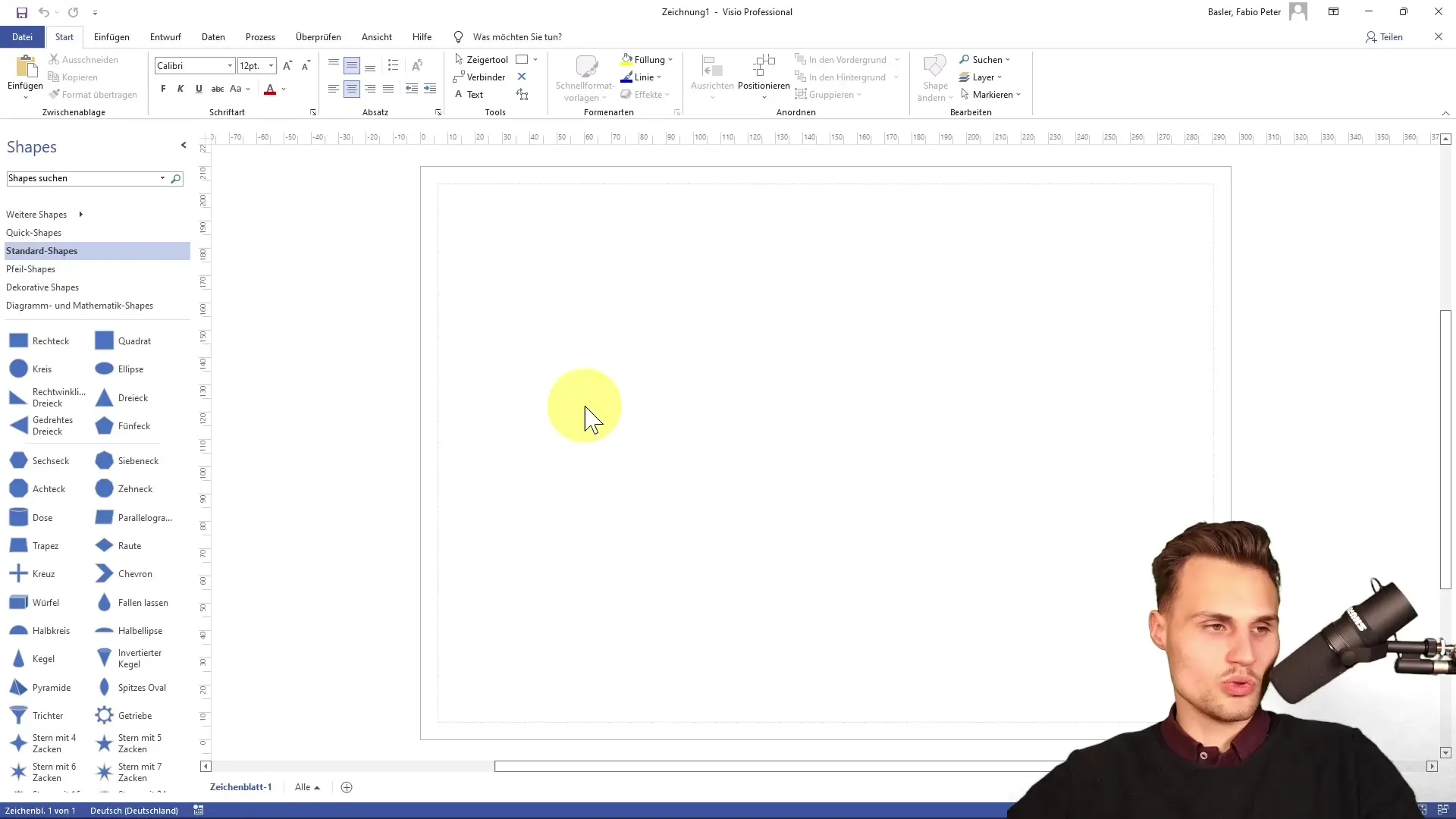
Task: Align text right
Action: coord(370,89)
